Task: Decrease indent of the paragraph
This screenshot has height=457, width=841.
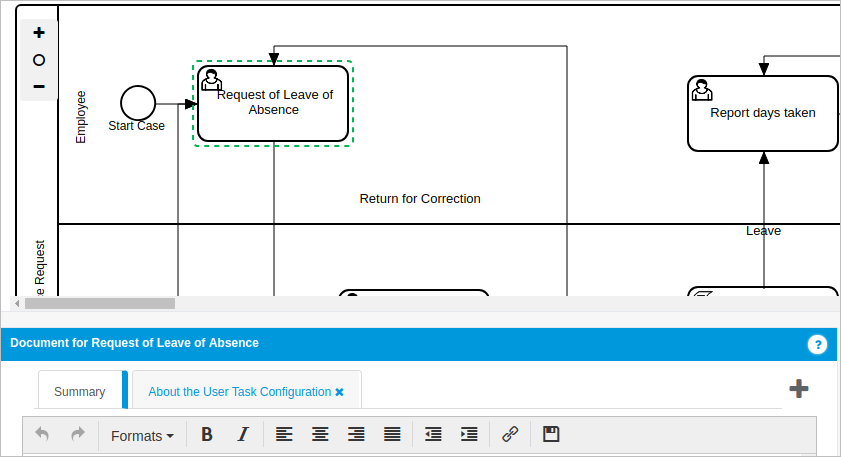Action: coord(433,434)
